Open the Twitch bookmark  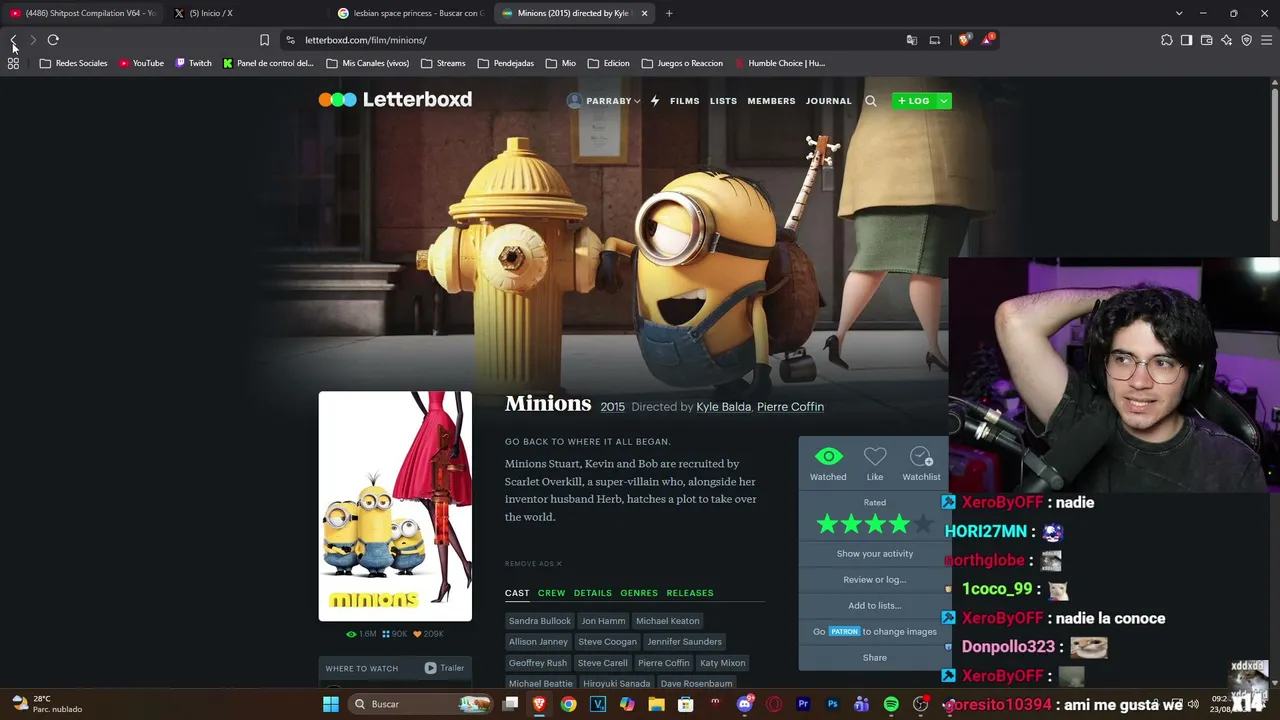click(194, 63)
